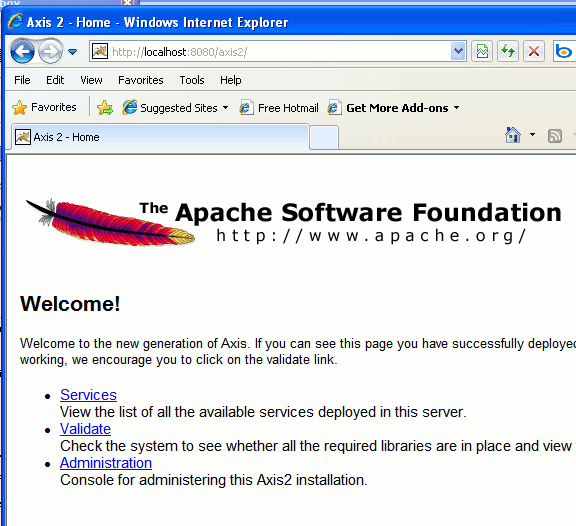Click the Add to Favorites Bar icon
This screenshot has height=526, width=576.
click(x=105, y=108)
